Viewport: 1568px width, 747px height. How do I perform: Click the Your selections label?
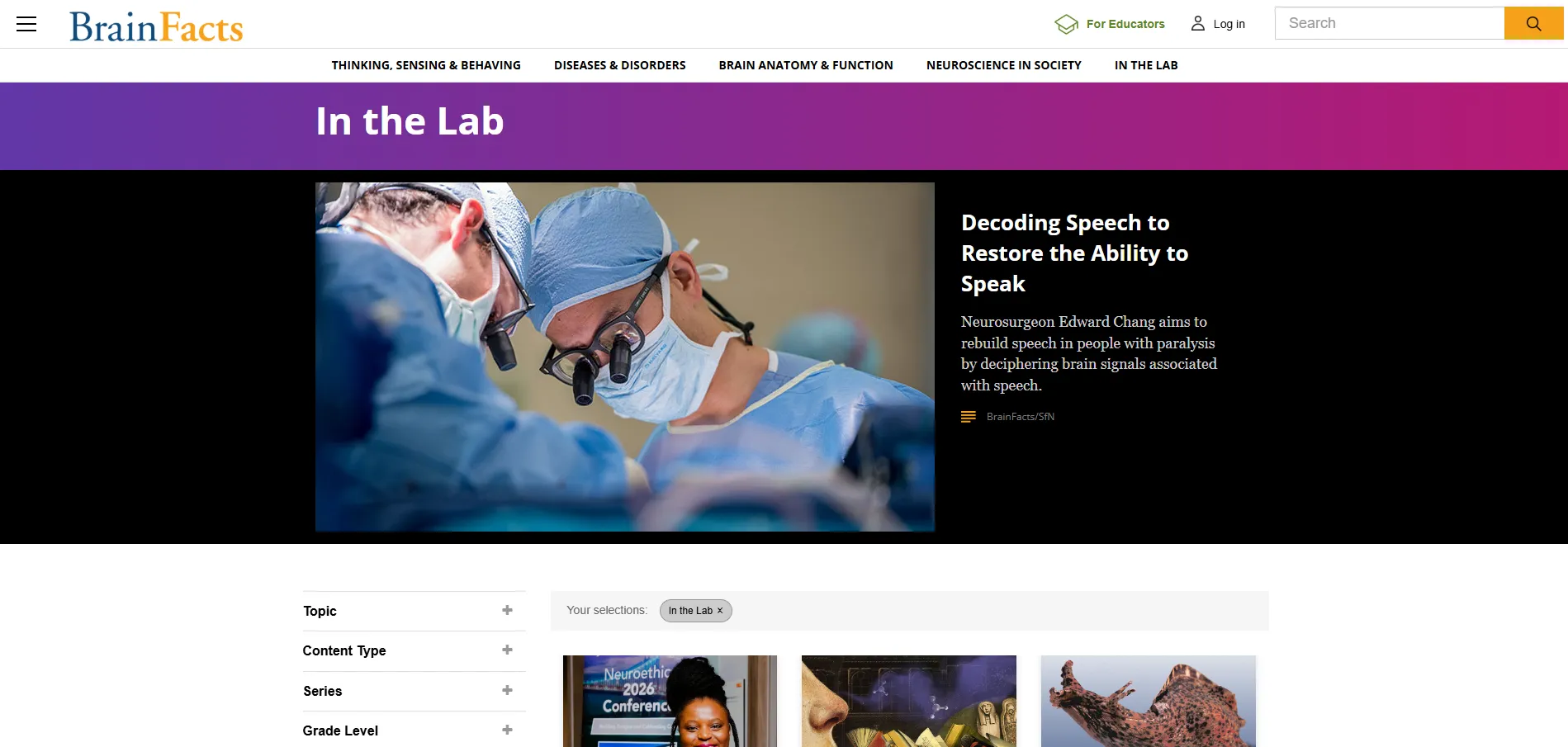tap(607, 611)
